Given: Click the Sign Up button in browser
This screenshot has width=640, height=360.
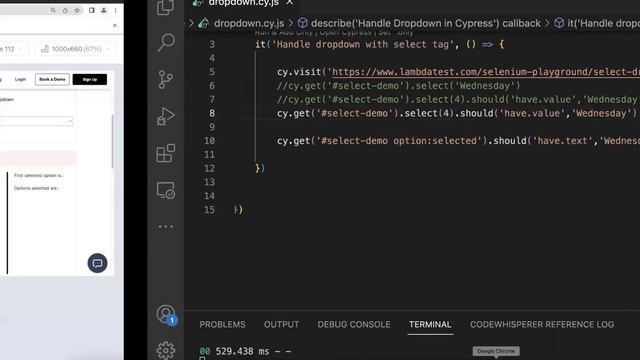Looking at the screenshot, I should click(x=90, y=79).
